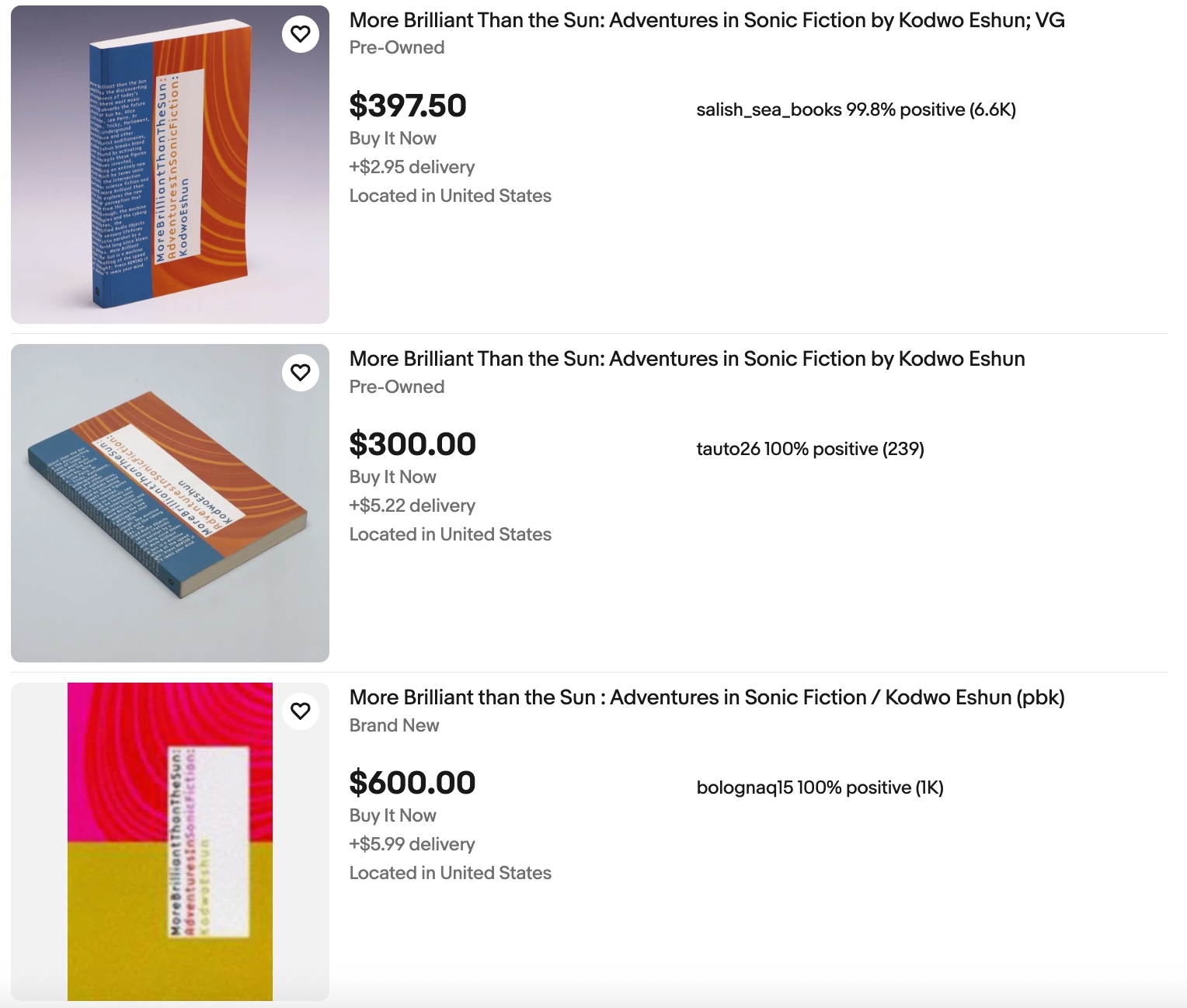Click the $300.00 price

pos(412,444)
